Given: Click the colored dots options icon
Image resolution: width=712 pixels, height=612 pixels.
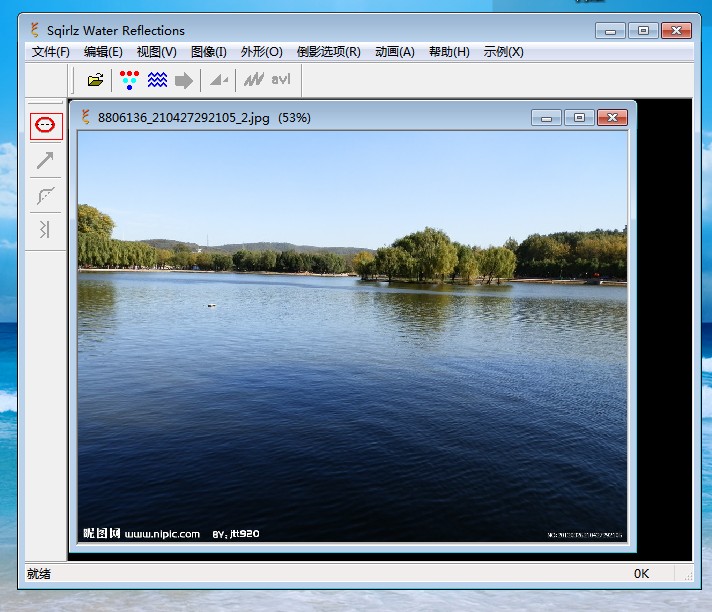Looking at the screenshot, I should point(128,80).
